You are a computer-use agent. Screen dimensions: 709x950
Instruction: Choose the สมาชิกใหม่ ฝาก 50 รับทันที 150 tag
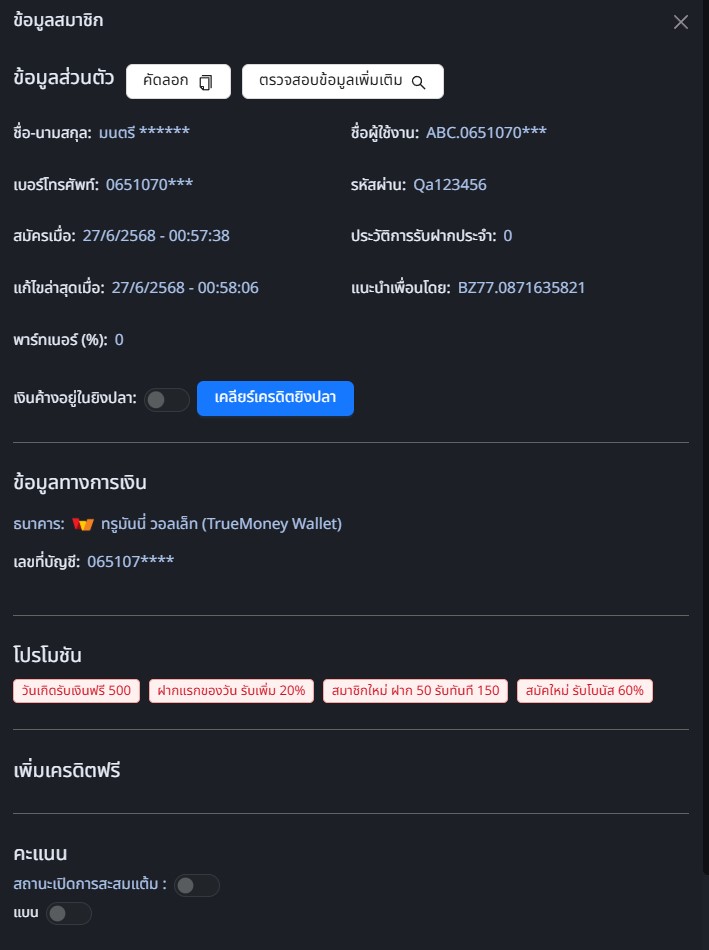click(415, 691)
